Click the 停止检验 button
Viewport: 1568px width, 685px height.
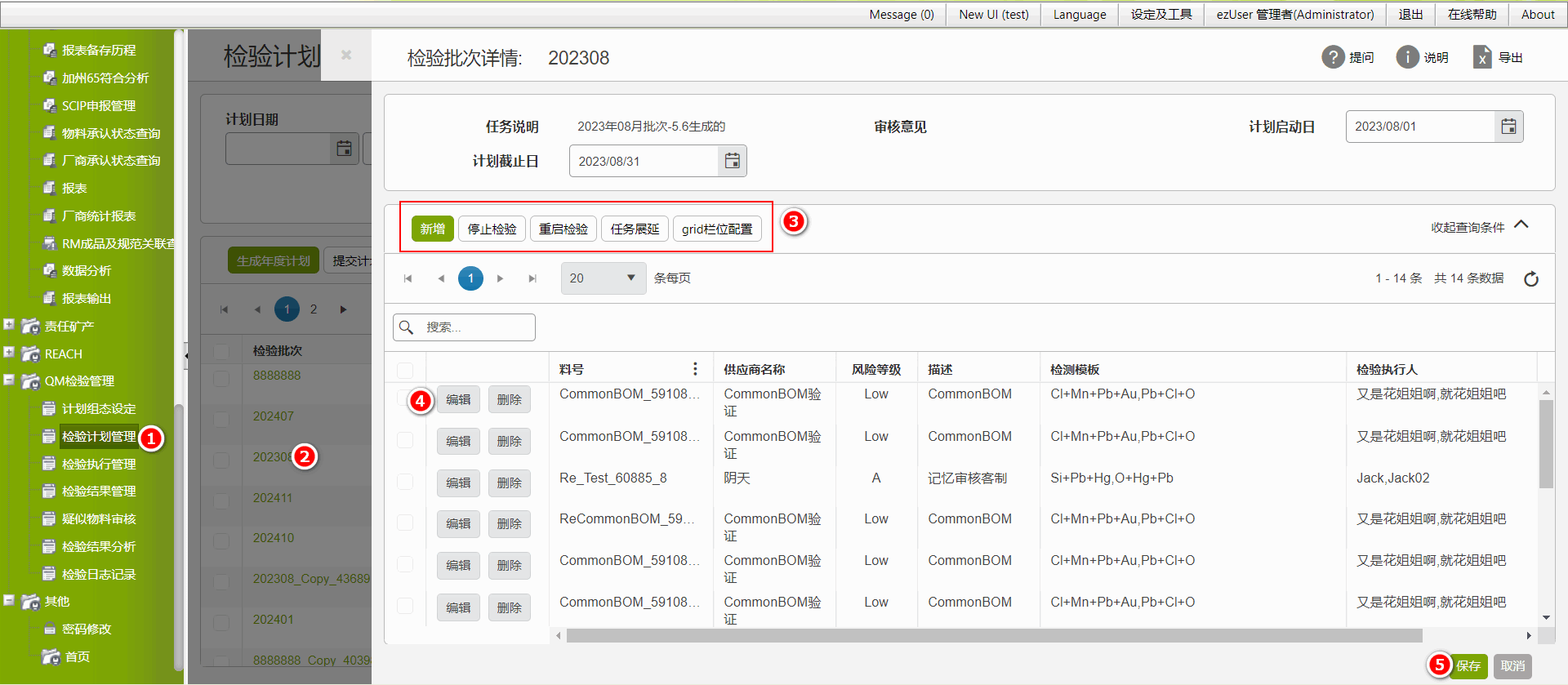tap(492, 229)
